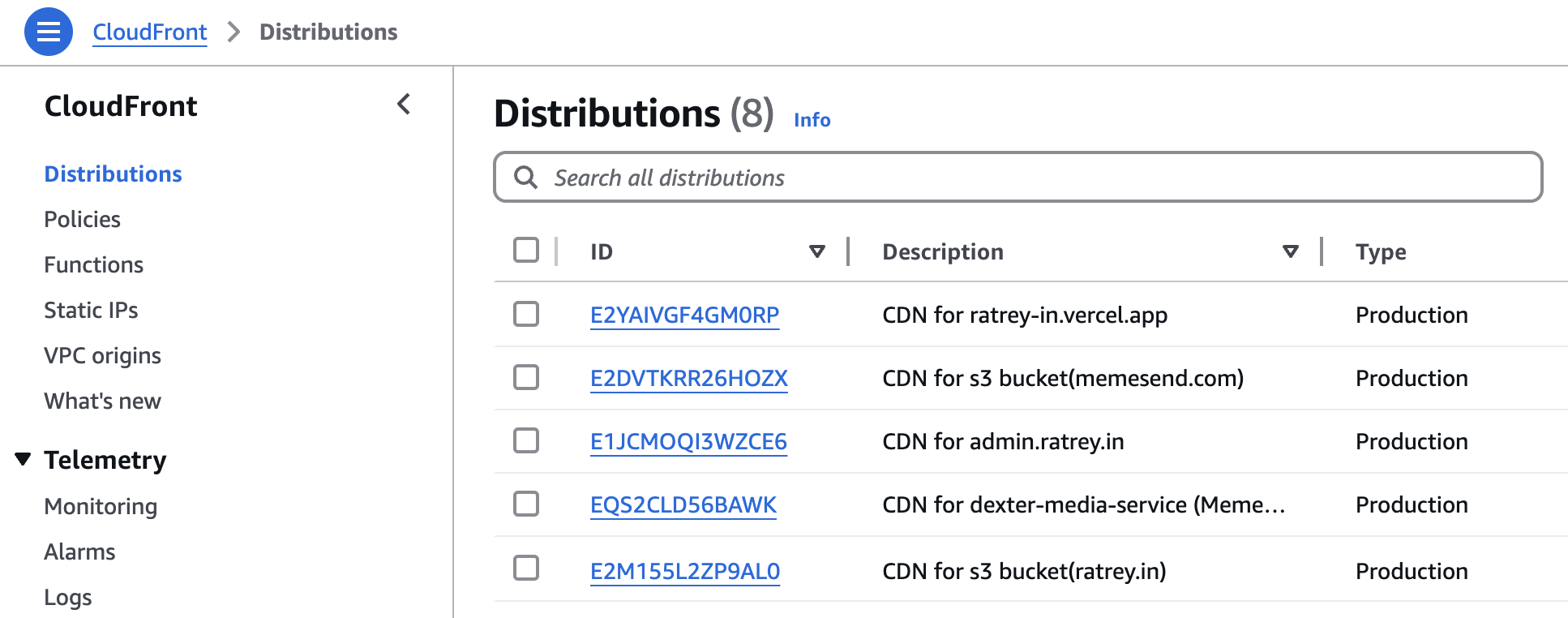
Task: Select Static IPs navigation item
Action: (x=92, y=310)
